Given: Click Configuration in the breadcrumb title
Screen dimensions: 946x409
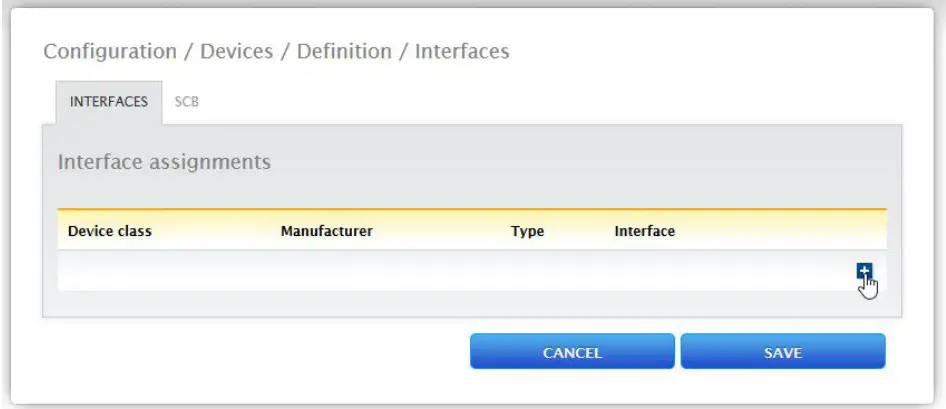Looking at the screenshot, I should [x=109, y=51].
